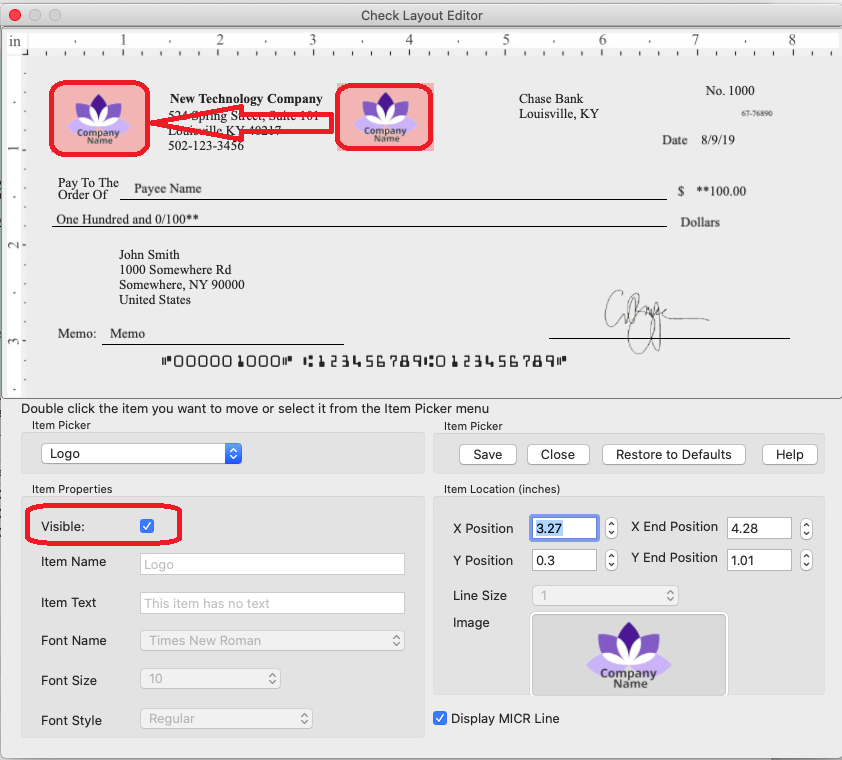This screenshot has height=760, width=842.
Task: Disable the Display MICR Line option
Action: (440, 718)
